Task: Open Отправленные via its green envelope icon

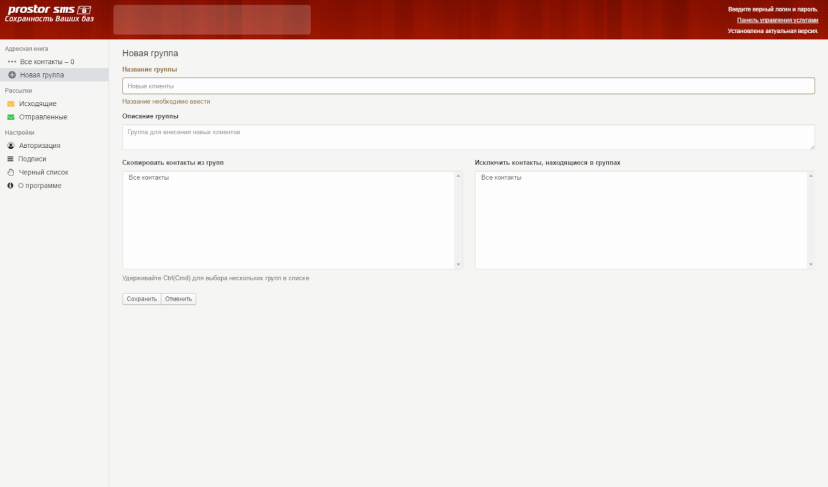Action: pyautogui.click(x=11, y=117)
